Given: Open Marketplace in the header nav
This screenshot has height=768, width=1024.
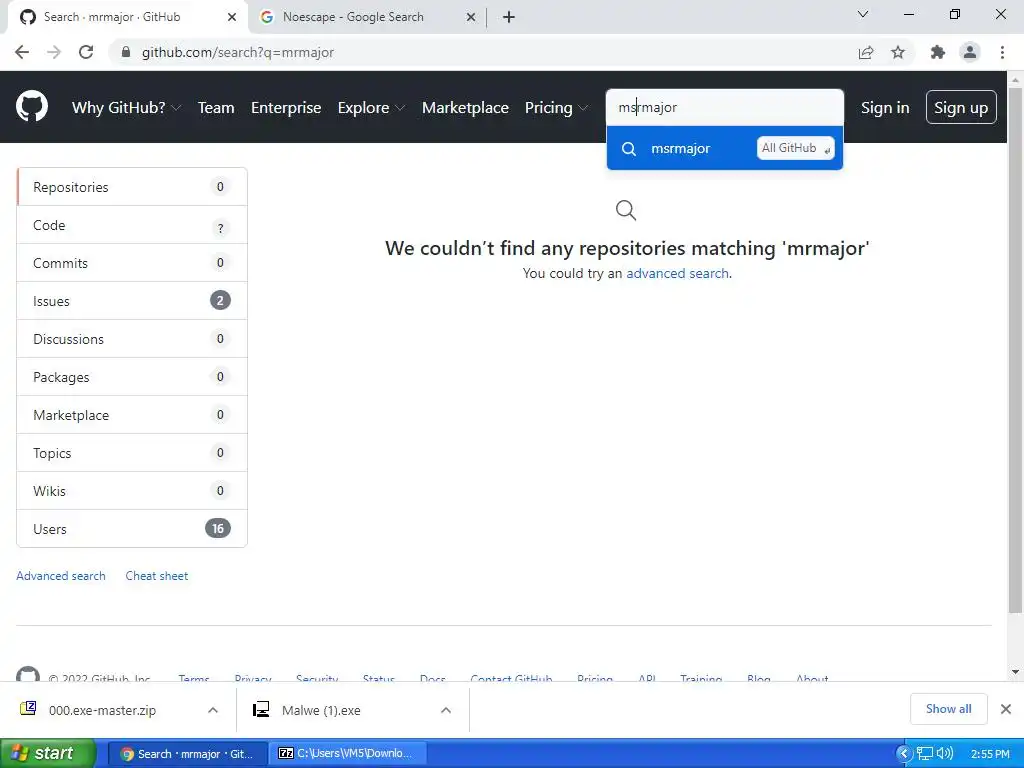Looking at the screenshot, I should (465, 108).
